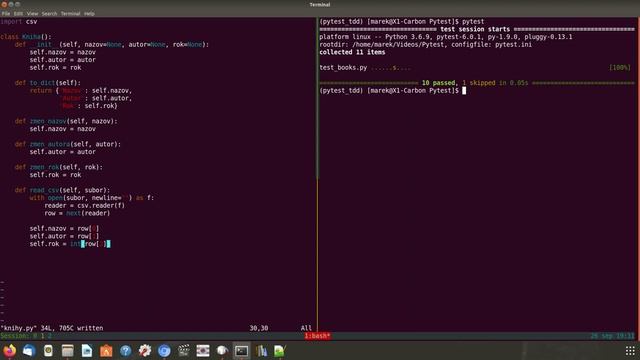
Task: Click the 'pytest' command on first prompt line
Action: pos(473,21)
